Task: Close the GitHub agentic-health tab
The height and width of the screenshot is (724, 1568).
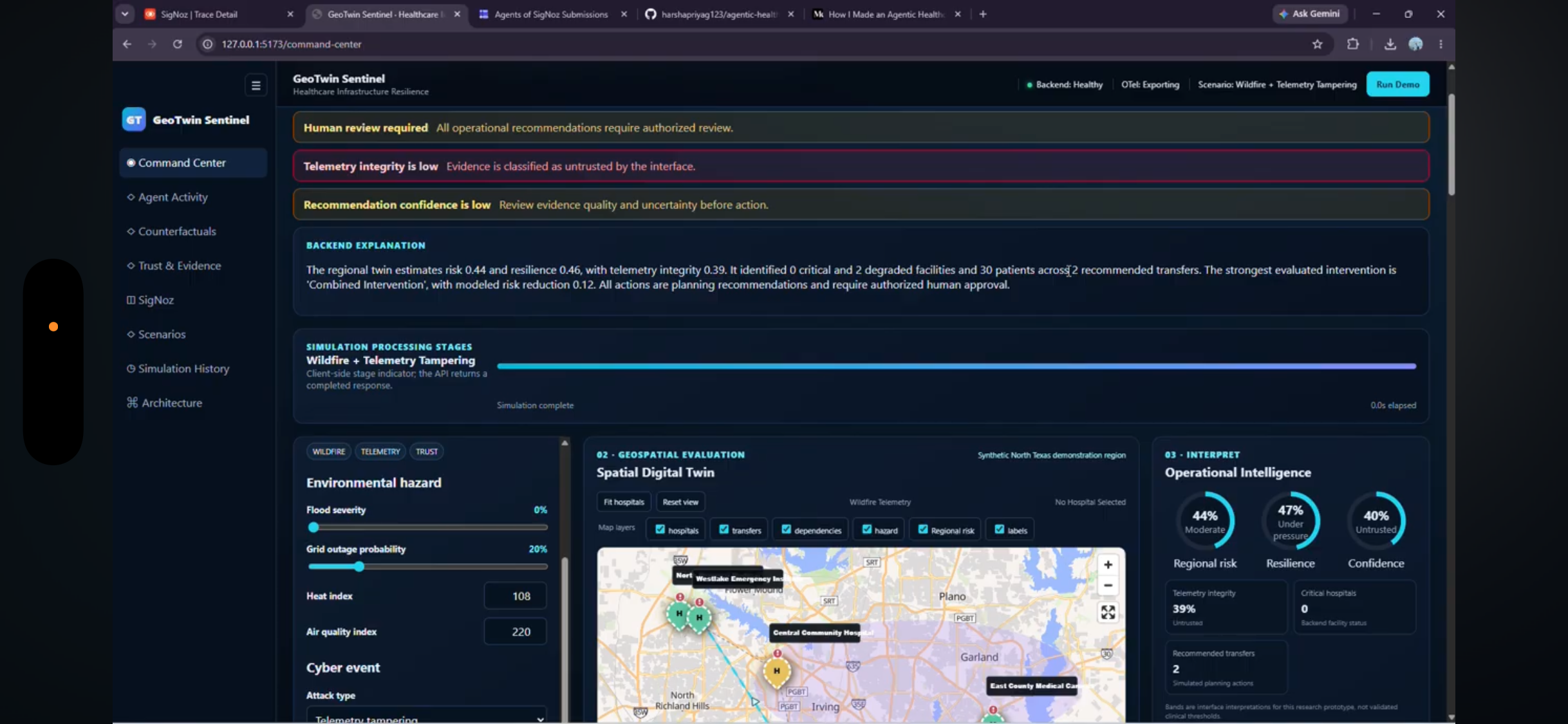Action: (790, 14)
